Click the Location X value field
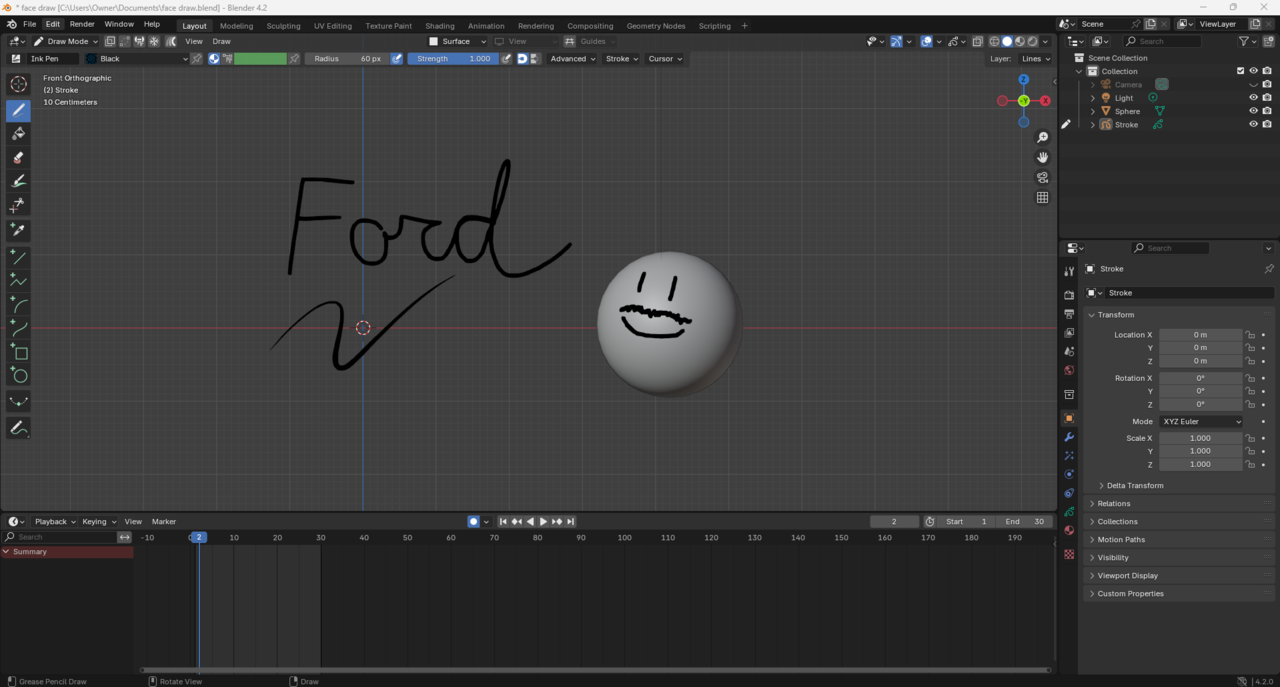The height and width of the screenshot is (687, 1280). click(x=1201, y=334)
